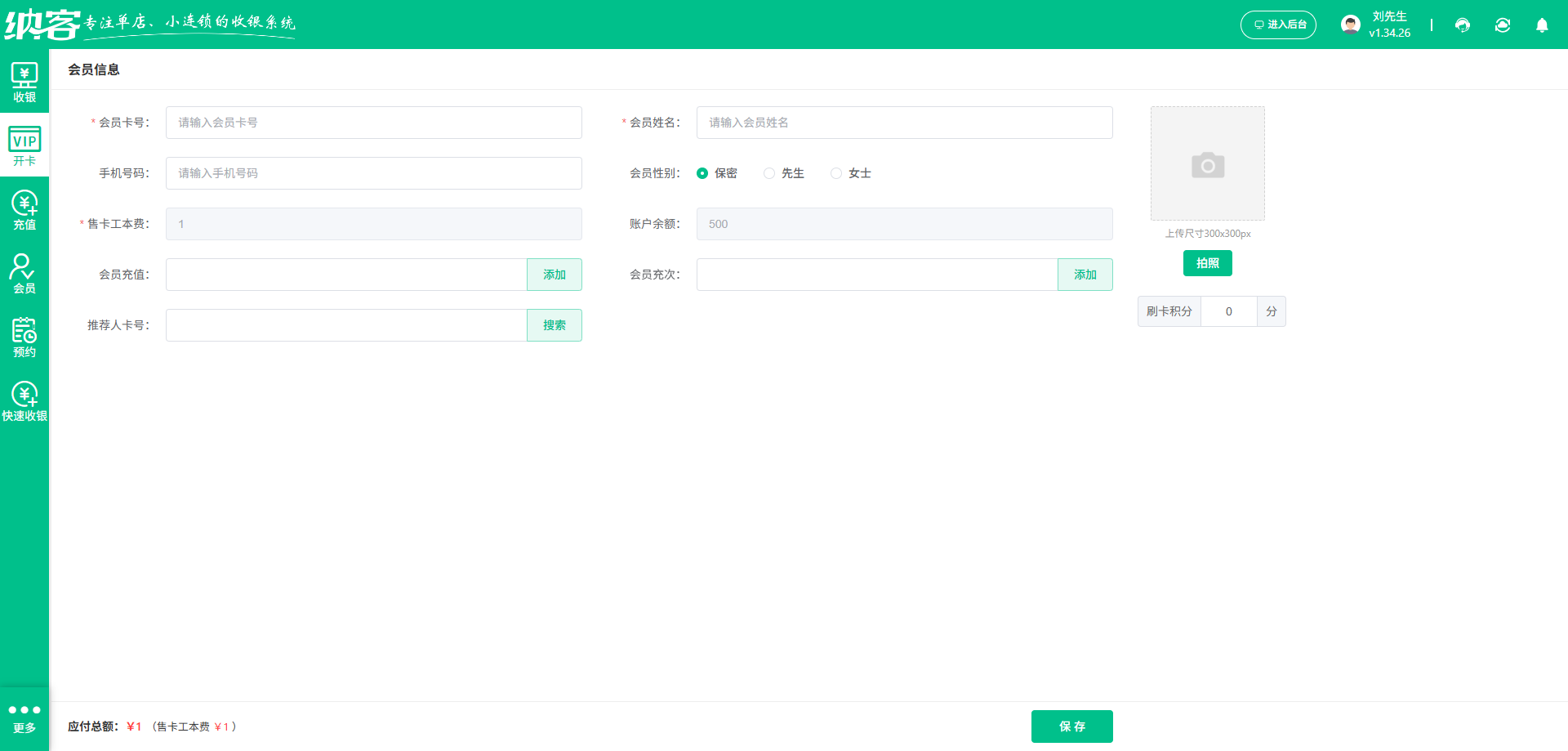Open notifications via the bell icon
Image resolution: width=1568 pixels, height=751 pixels.
(x=1543, y=25)
